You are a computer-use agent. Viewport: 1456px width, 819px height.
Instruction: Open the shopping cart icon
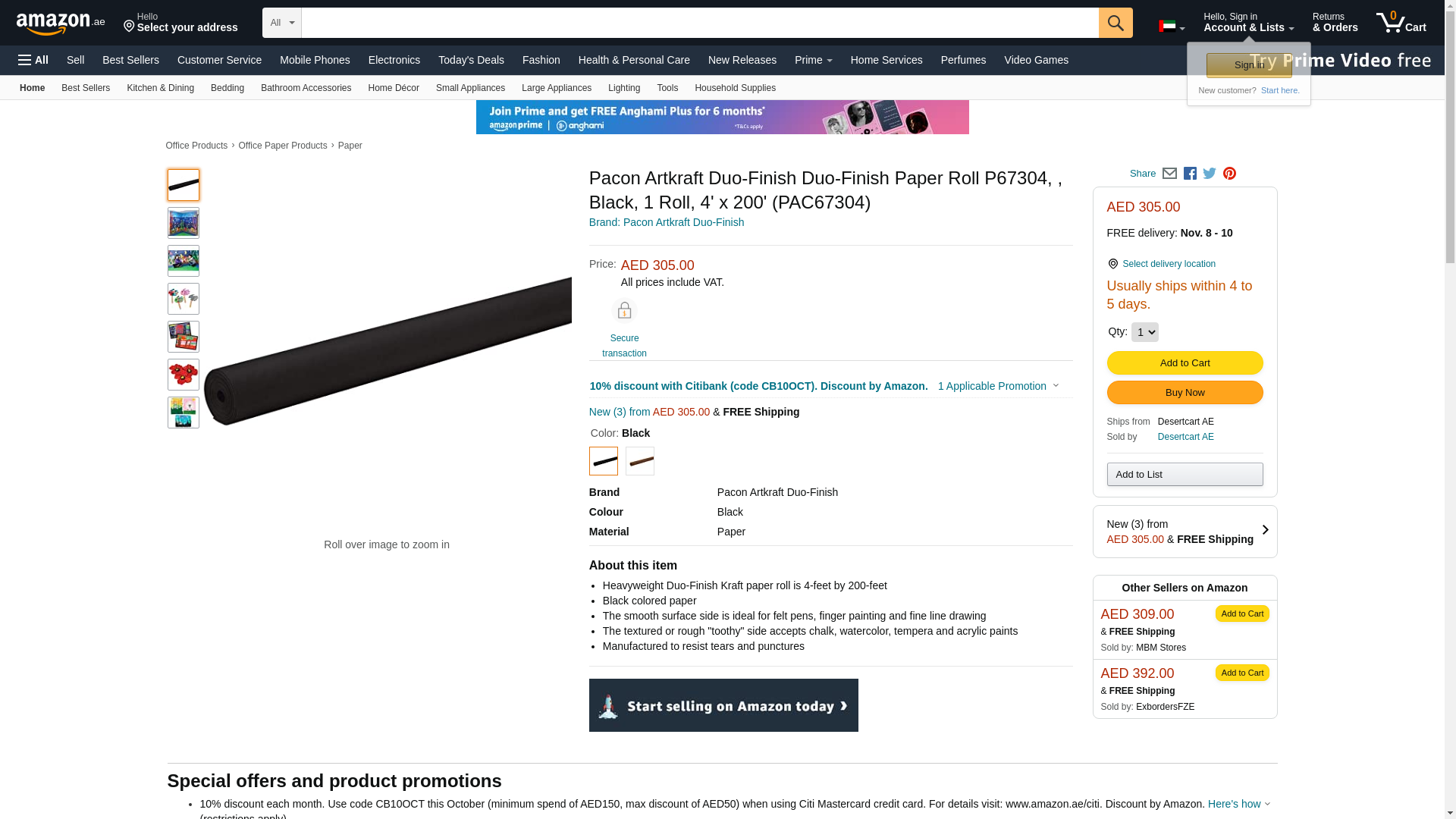pyautogui.click(x=1401, y=23)
